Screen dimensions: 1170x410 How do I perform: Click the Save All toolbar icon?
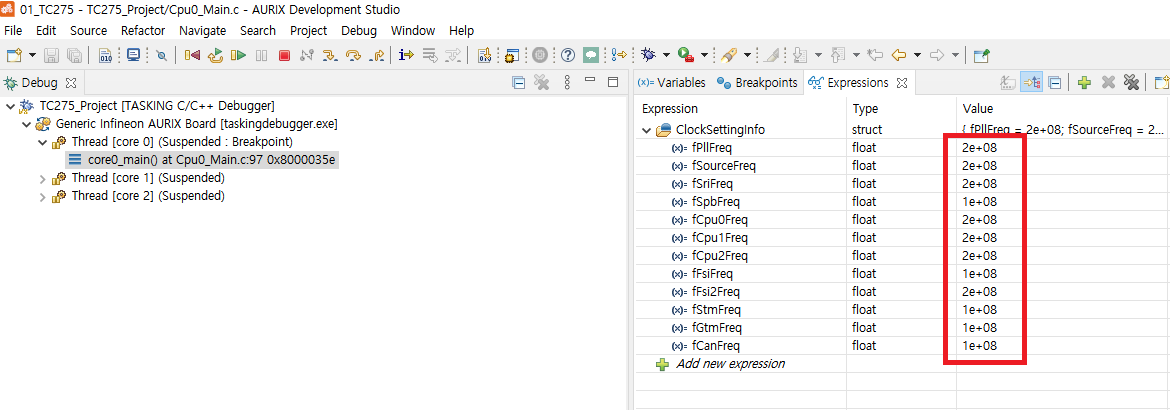[x=75, y=55]
